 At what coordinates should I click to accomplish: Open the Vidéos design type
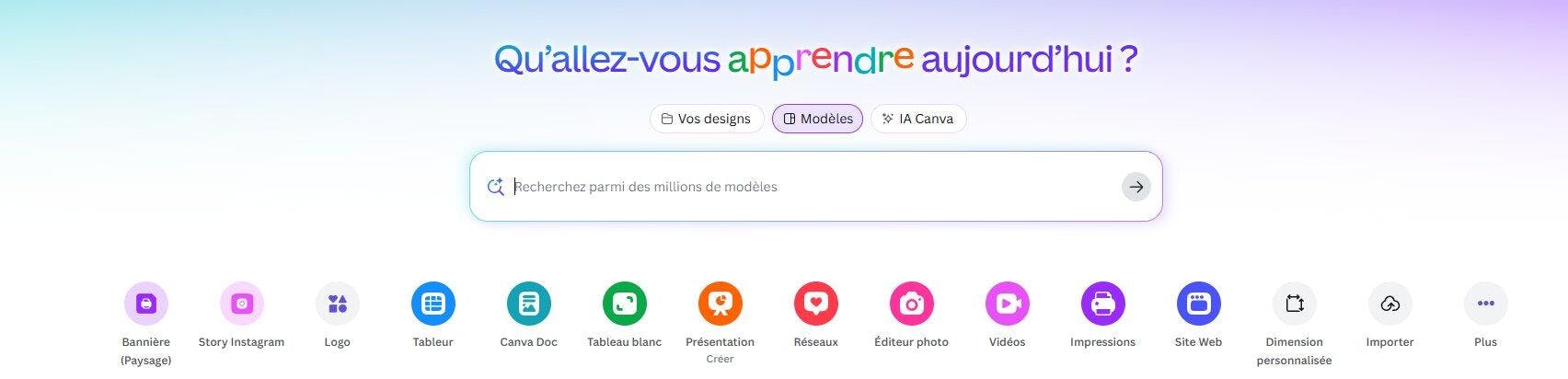click(1008, 304)
